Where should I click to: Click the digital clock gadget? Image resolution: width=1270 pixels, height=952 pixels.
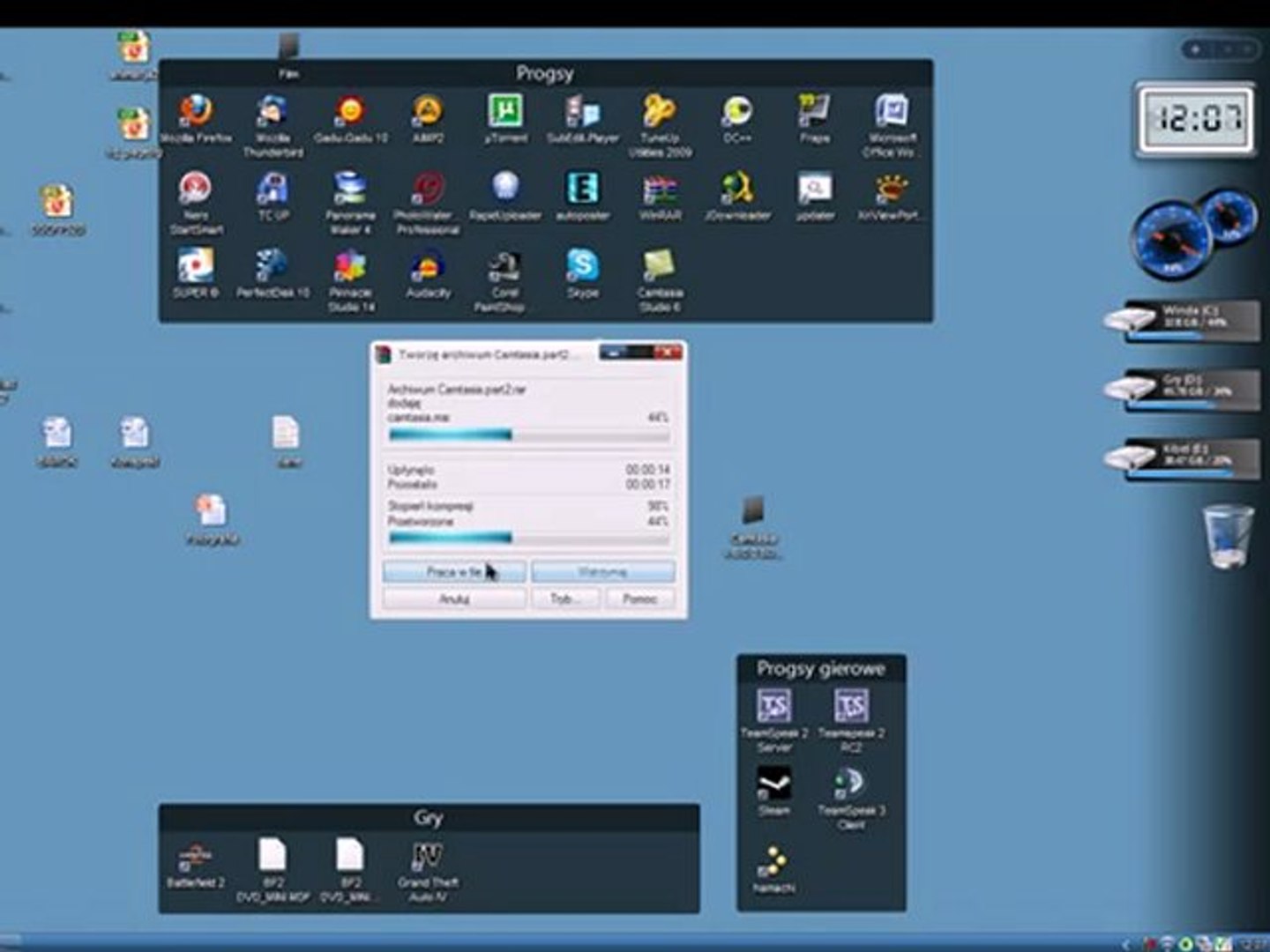pyautogui.click(x=1196, y=119)
